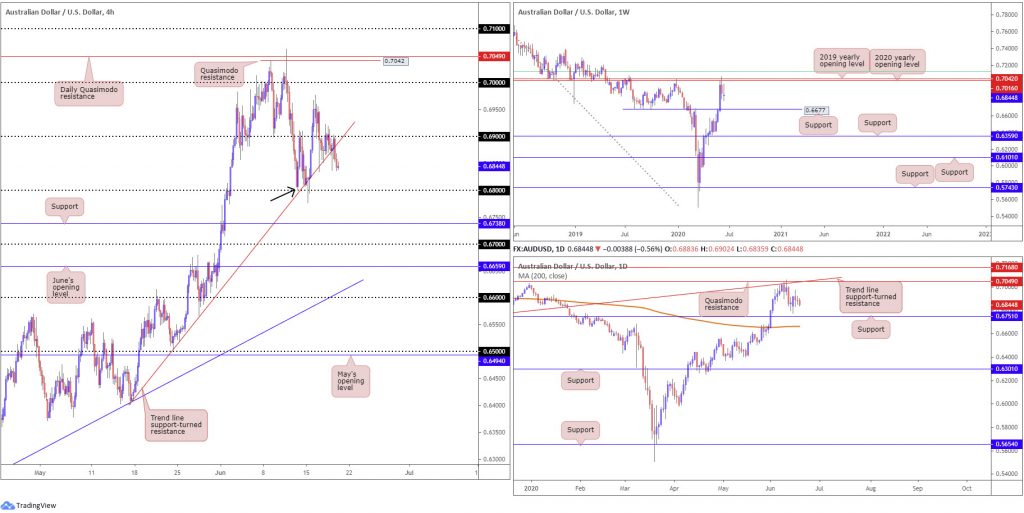The width and height of the screenshot is (1024, 513).
Task: Click the 2019 yearly opening level callout
Action: [841, 61]
